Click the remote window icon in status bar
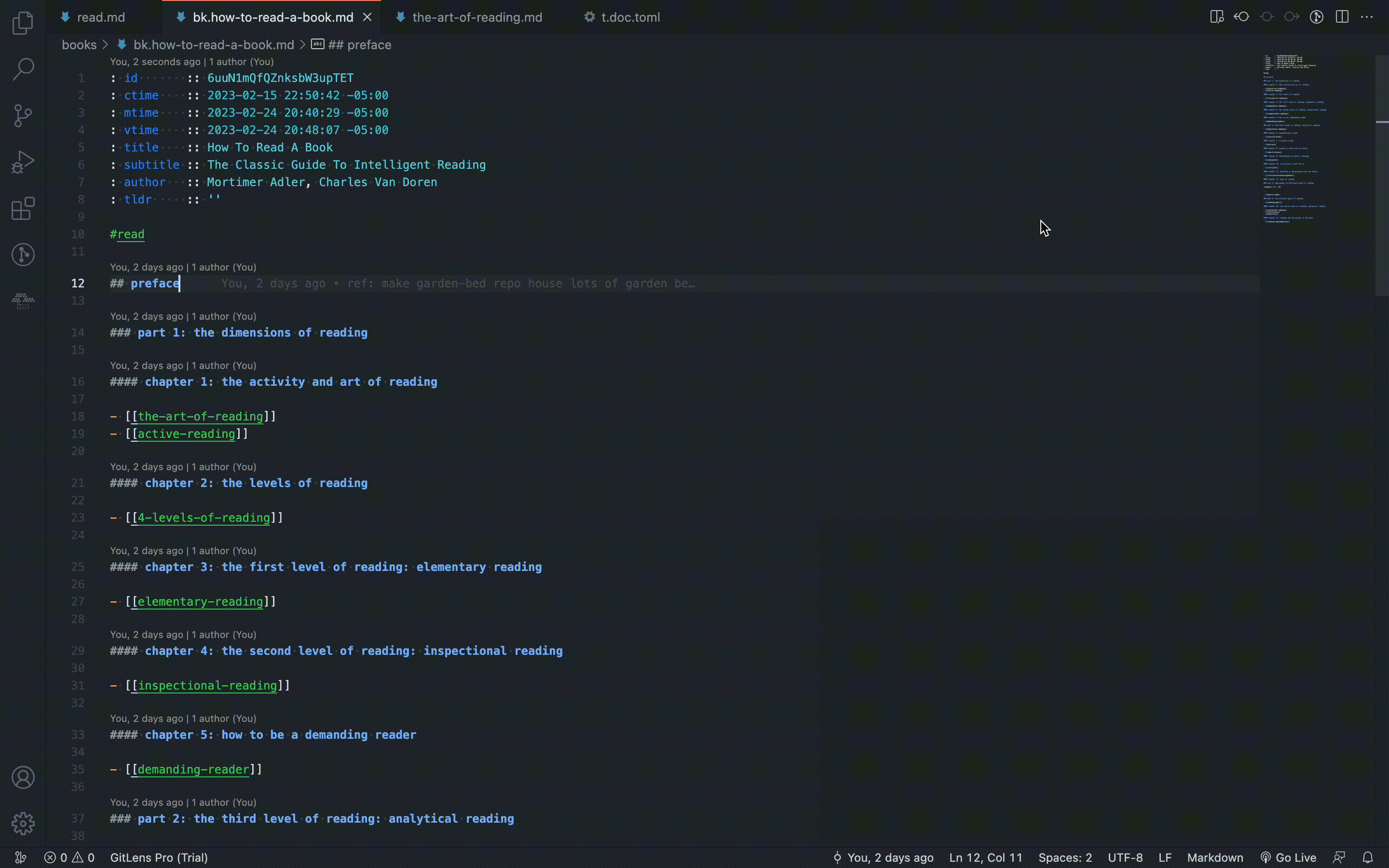The image size is (1389, 868). 20,858
